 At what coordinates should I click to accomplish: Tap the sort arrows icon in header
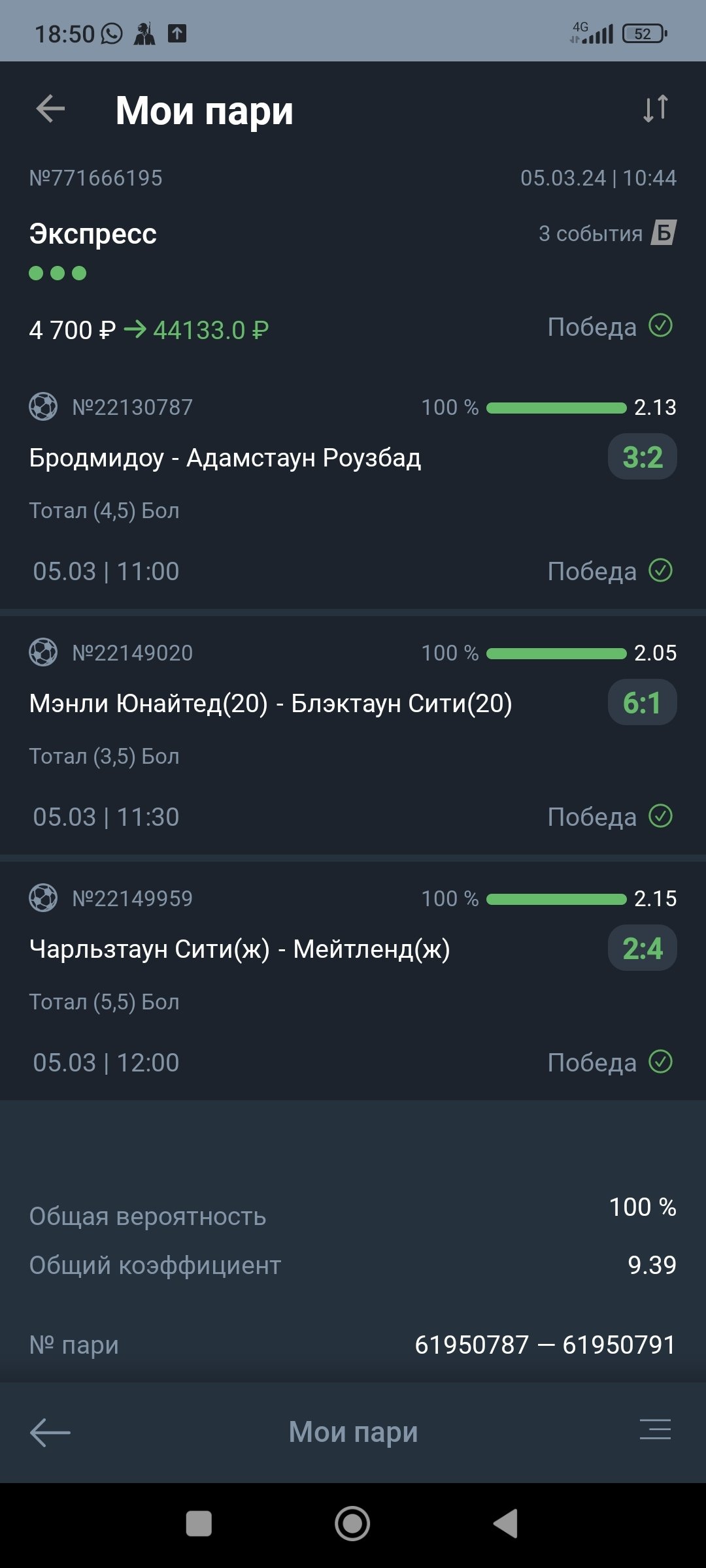pyautogui.click(x=655, y=108)
